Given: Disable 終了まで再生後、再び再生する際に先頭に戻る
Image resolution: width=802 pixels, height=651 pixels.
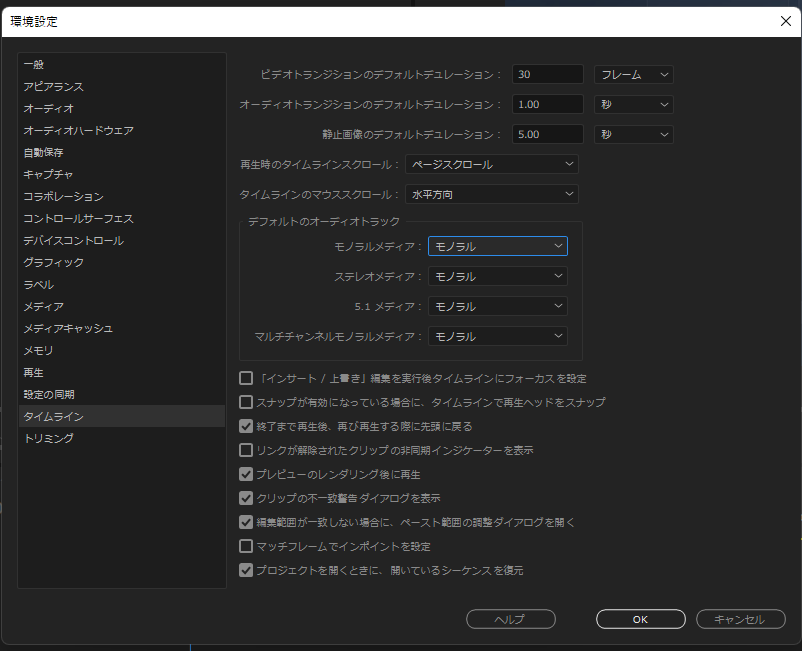Looking at the screenshot, I should (245, 425).
